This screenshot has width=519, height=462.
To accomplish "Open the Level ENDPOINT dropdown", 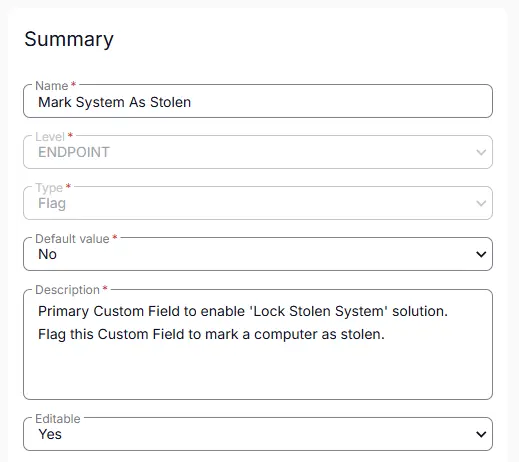I will pos(258,152).
